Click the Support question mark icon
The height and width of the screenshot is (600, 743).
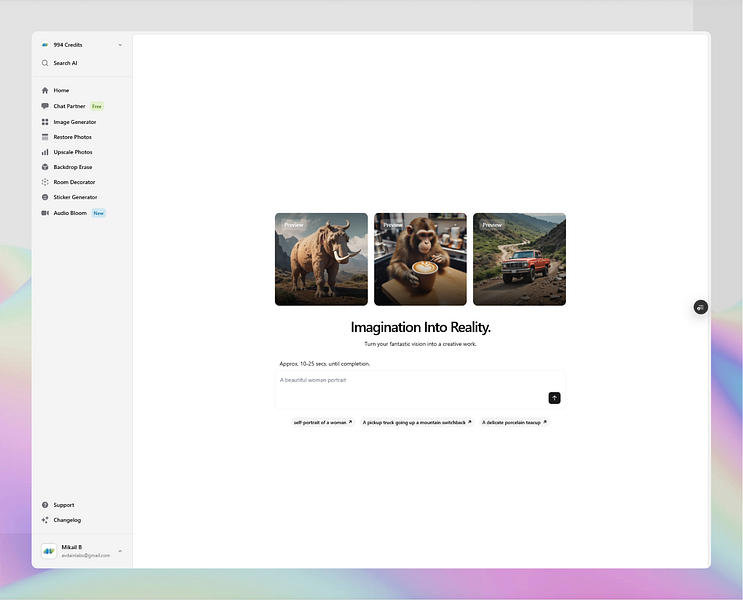[45, 505]
